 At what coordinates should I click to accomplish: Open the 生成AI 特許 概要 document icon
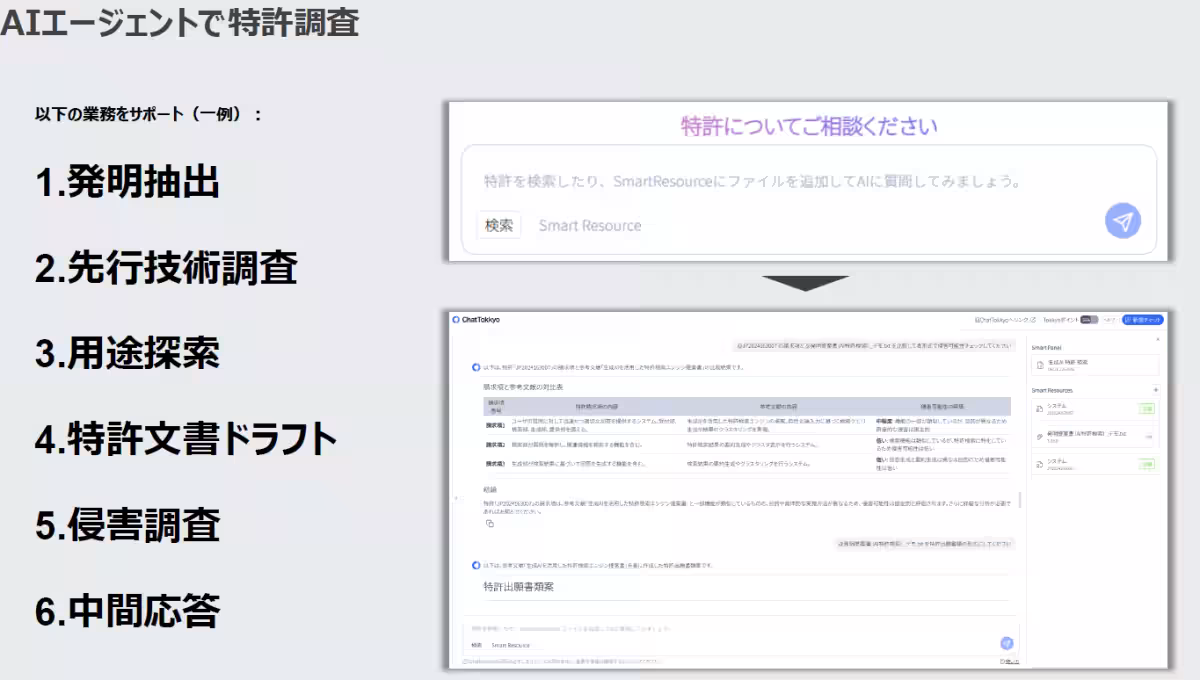click(1040, 366)
